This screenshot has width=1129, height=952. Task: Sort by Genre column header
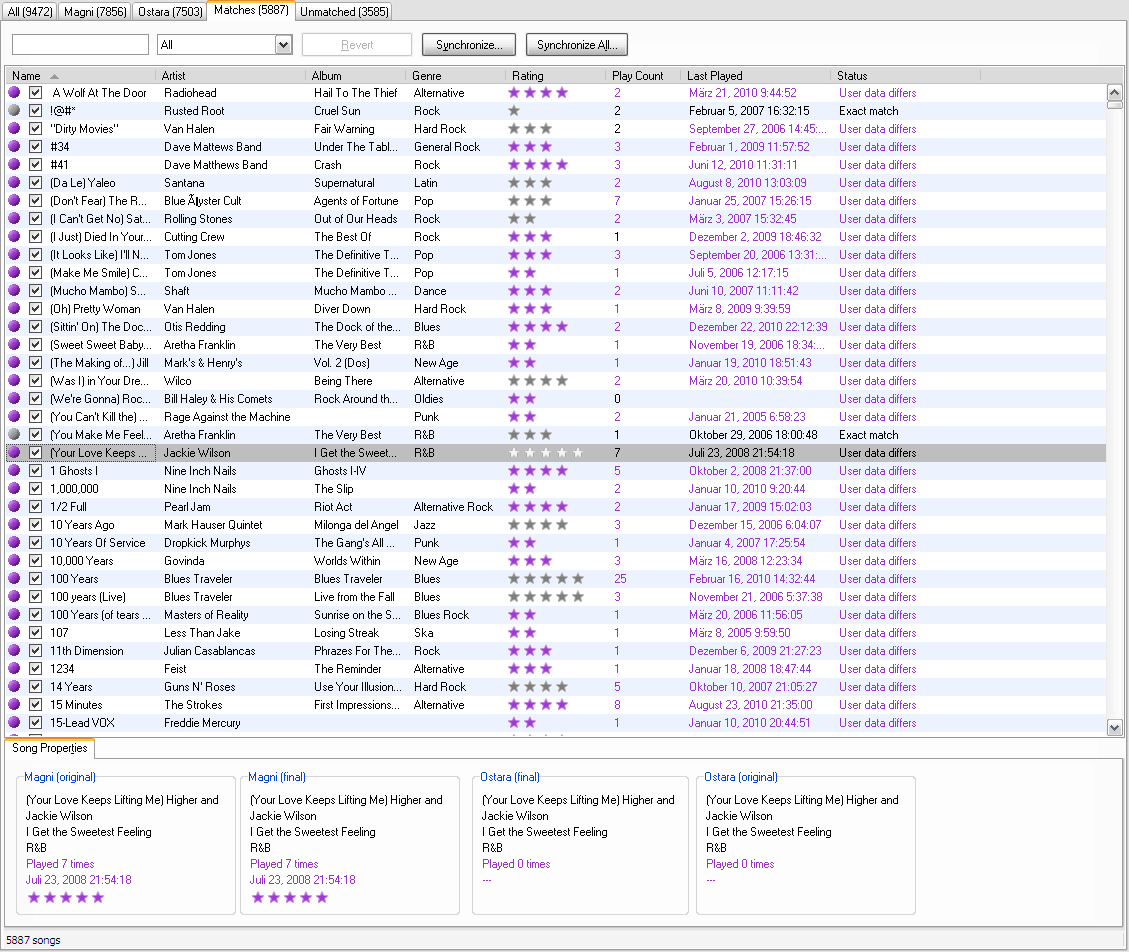coord(456,76)
